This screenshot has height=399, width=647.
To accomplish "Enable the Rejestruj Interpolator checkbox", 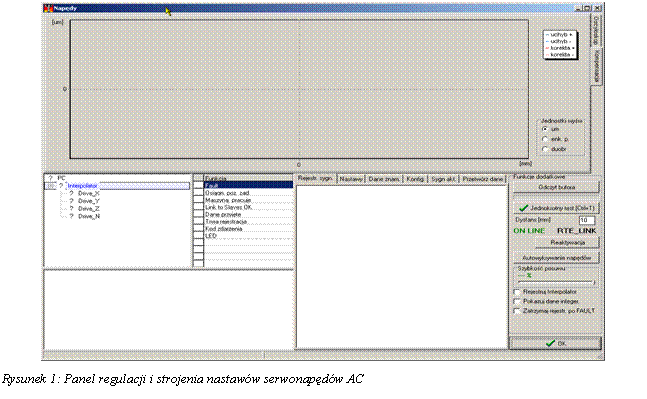I will pos(517,292).
